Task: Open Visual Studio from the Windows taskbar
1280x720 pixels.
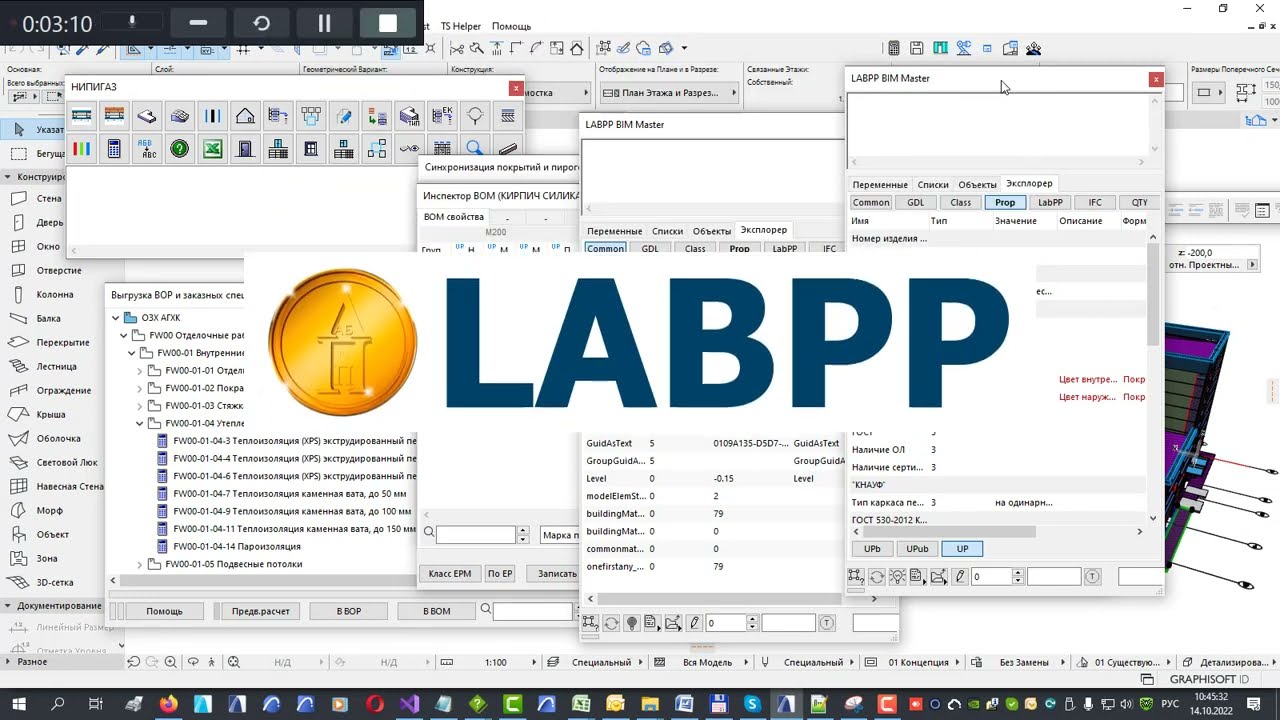Action: click(409, 704)
